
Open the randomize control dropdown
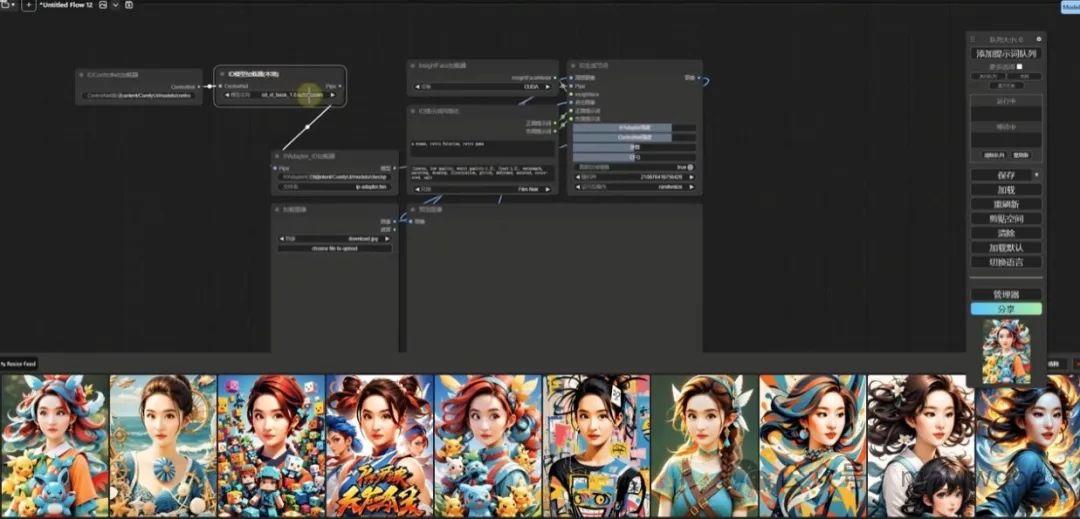pyautogui.click(x=634, y=187)
